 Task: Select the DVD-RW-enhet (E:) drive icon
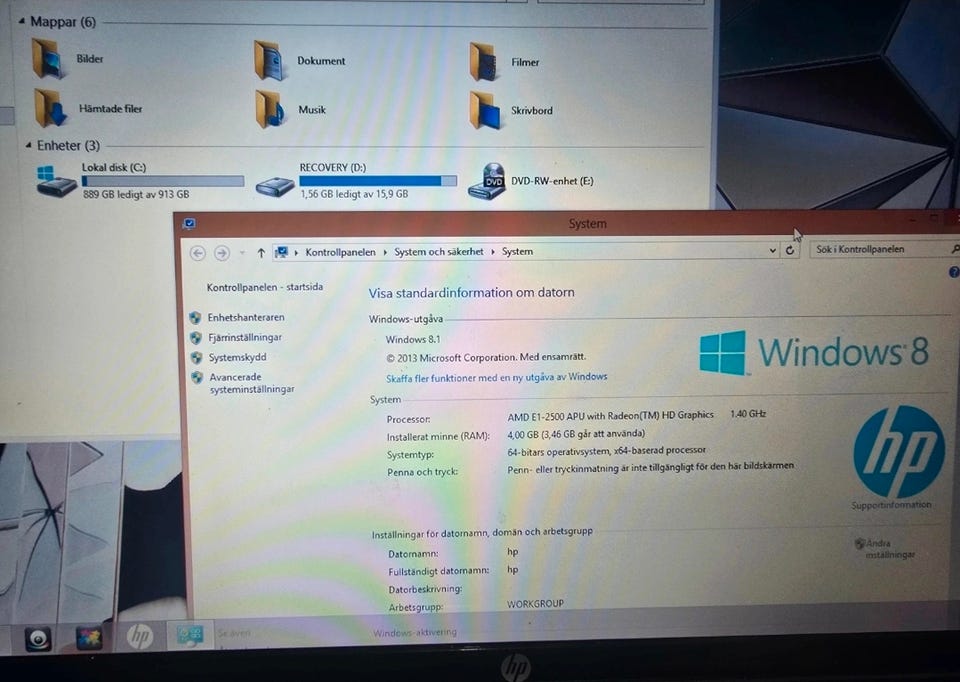click(x=487, y=181)
